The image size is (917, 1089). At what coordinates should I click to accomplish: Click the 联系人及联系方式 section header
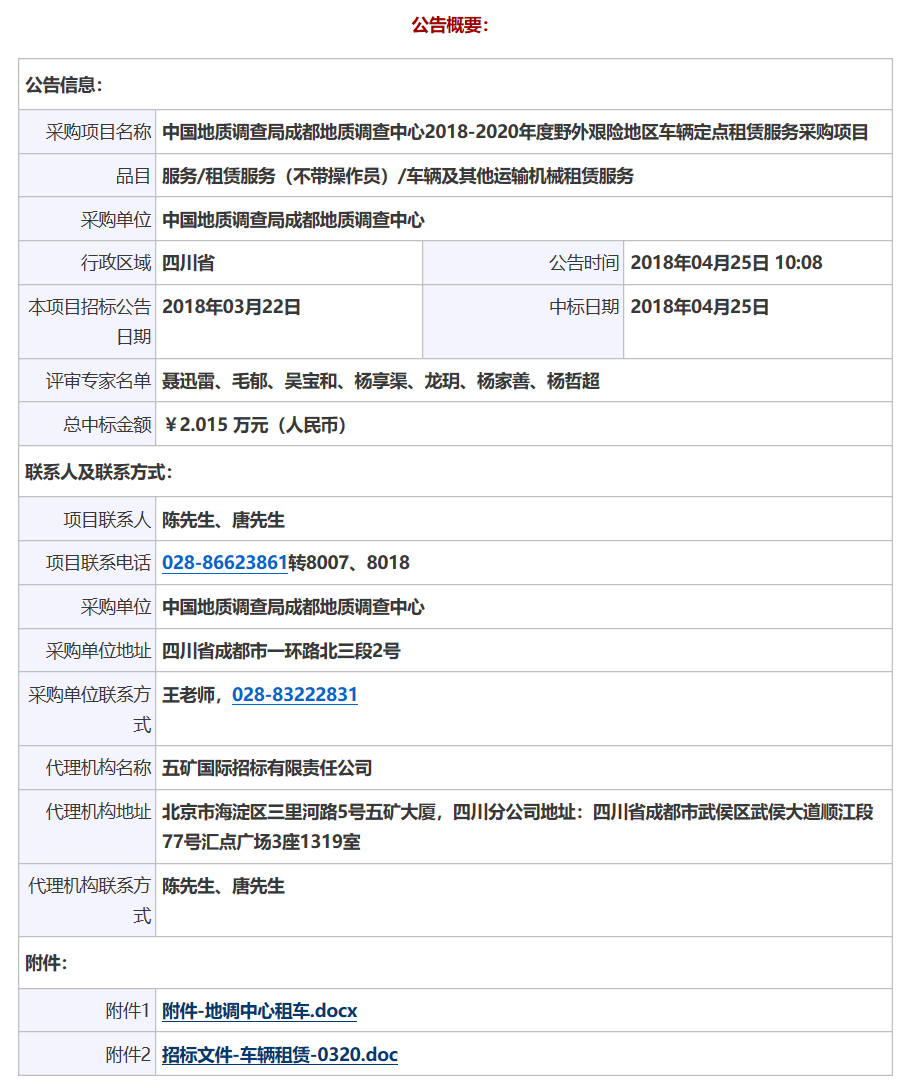99,472
